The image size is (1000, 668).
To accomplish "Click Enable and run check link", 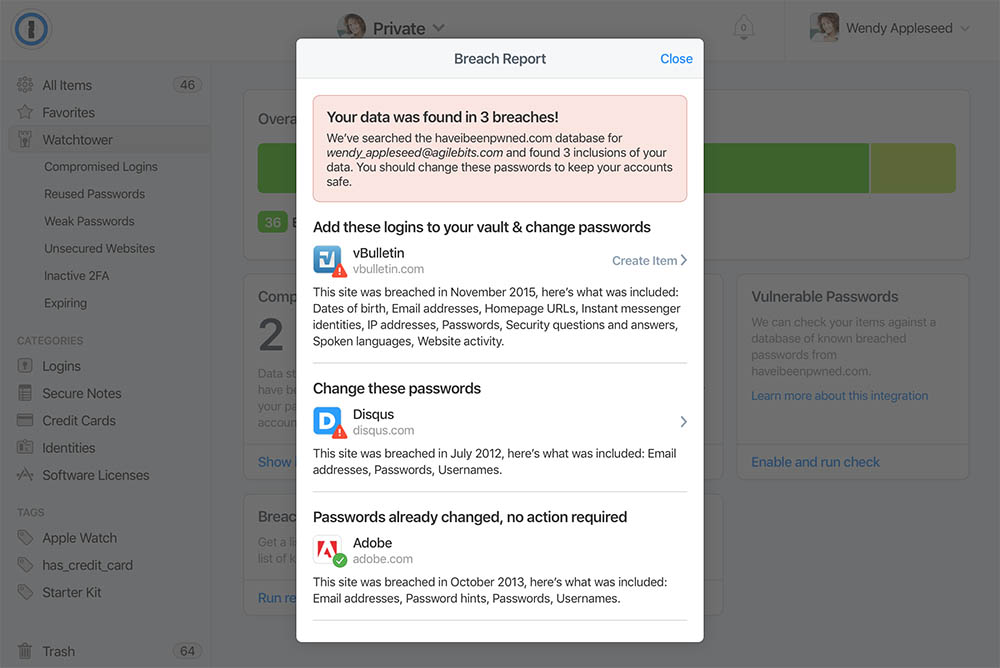I will [x=815, y=462].
